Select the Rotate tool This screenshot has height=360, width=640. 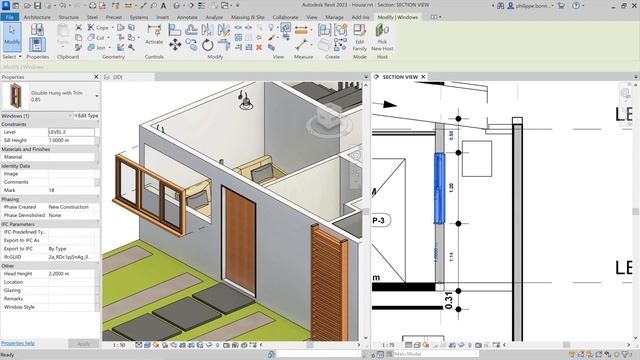click(207, 45)
